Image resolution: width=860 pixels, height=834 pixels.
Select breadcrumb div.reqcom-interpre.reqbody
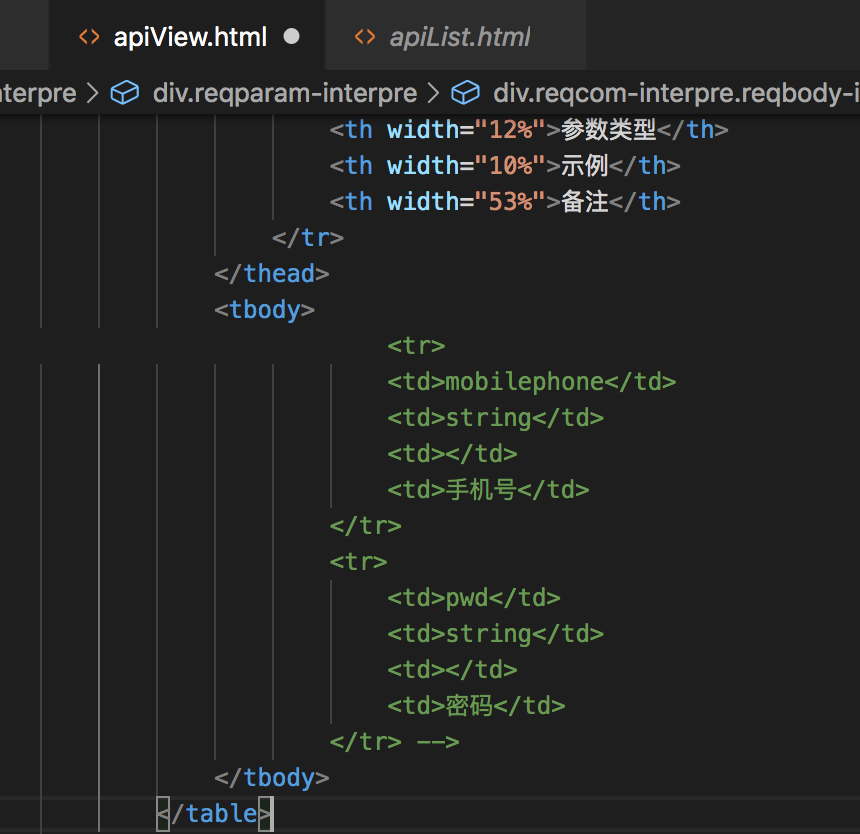676,93
